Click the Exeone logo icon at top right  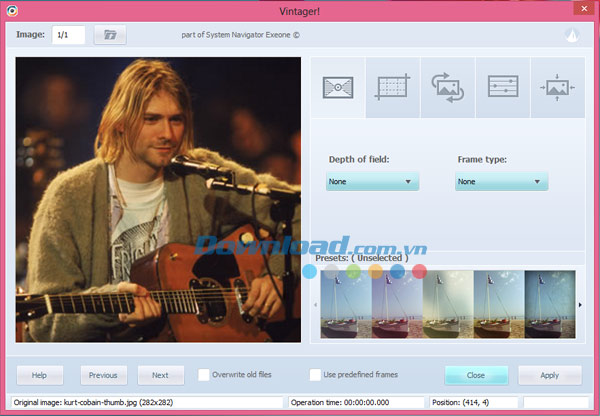[572, 35]
